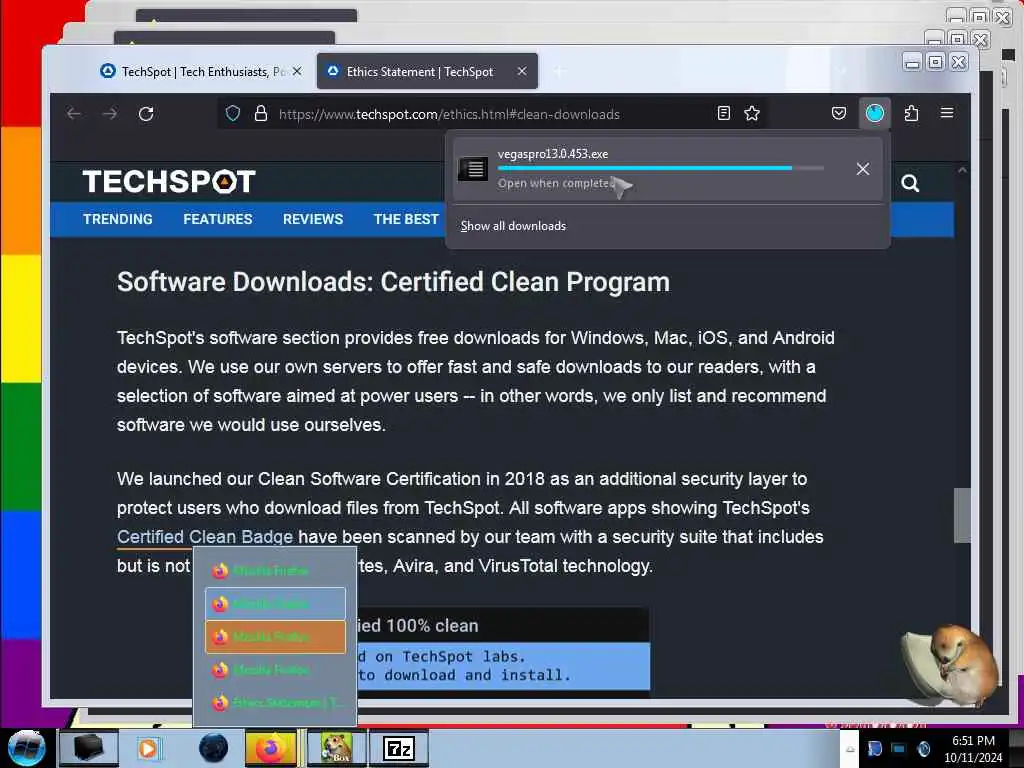
Task: Open the Pocket save icon in toolbar
Action: [839, 114]
